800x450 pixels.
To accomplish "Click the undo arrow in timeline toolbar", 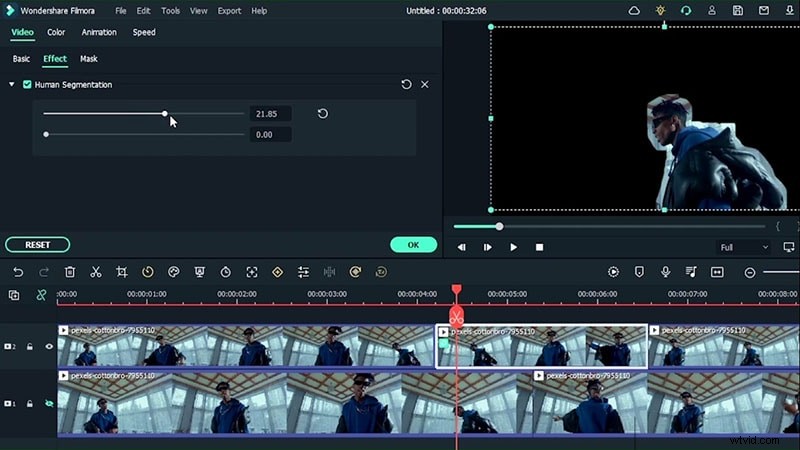I will pos(18,272).
